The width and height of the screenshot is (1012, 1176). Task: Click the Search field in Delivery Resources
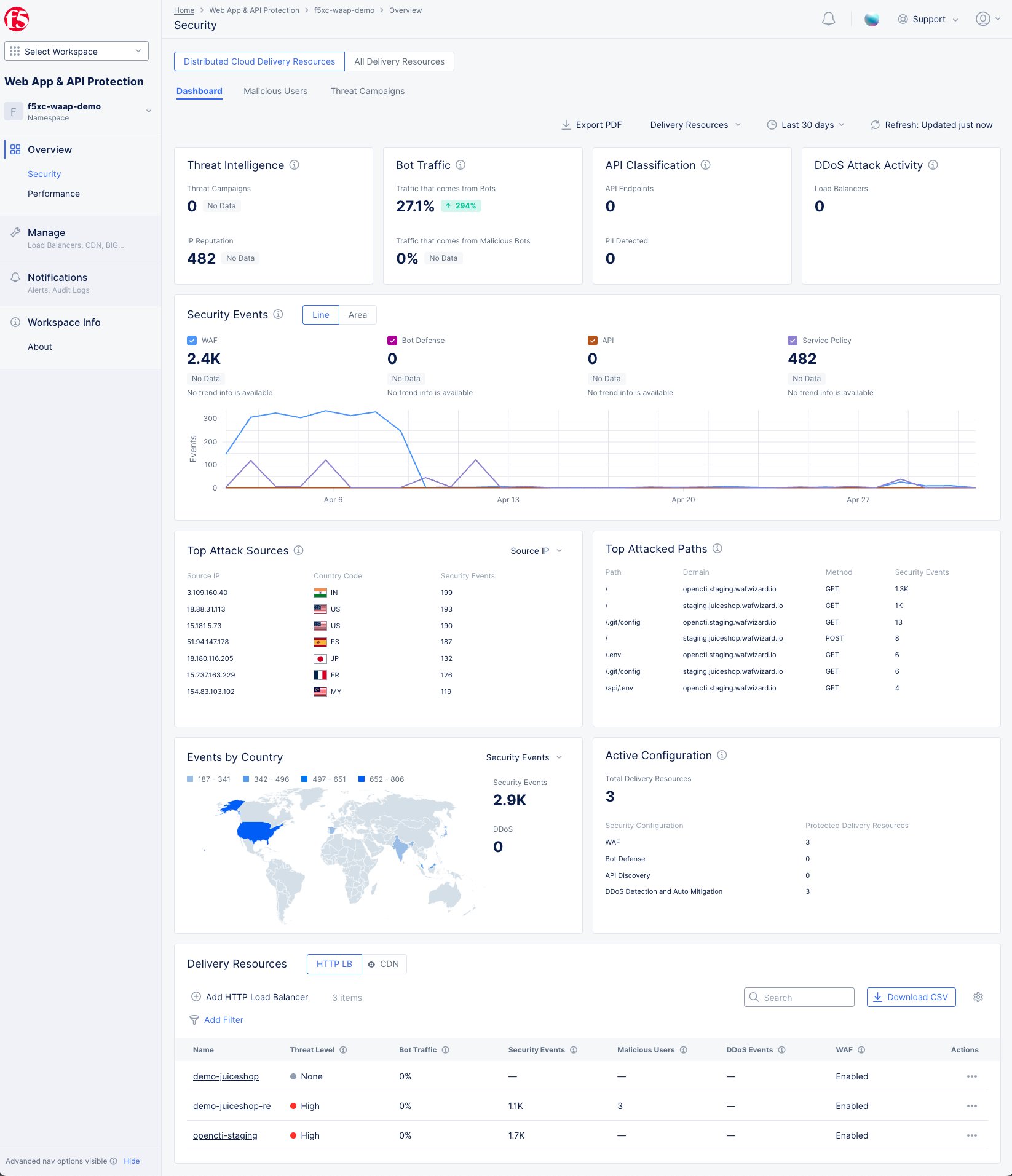799,997
